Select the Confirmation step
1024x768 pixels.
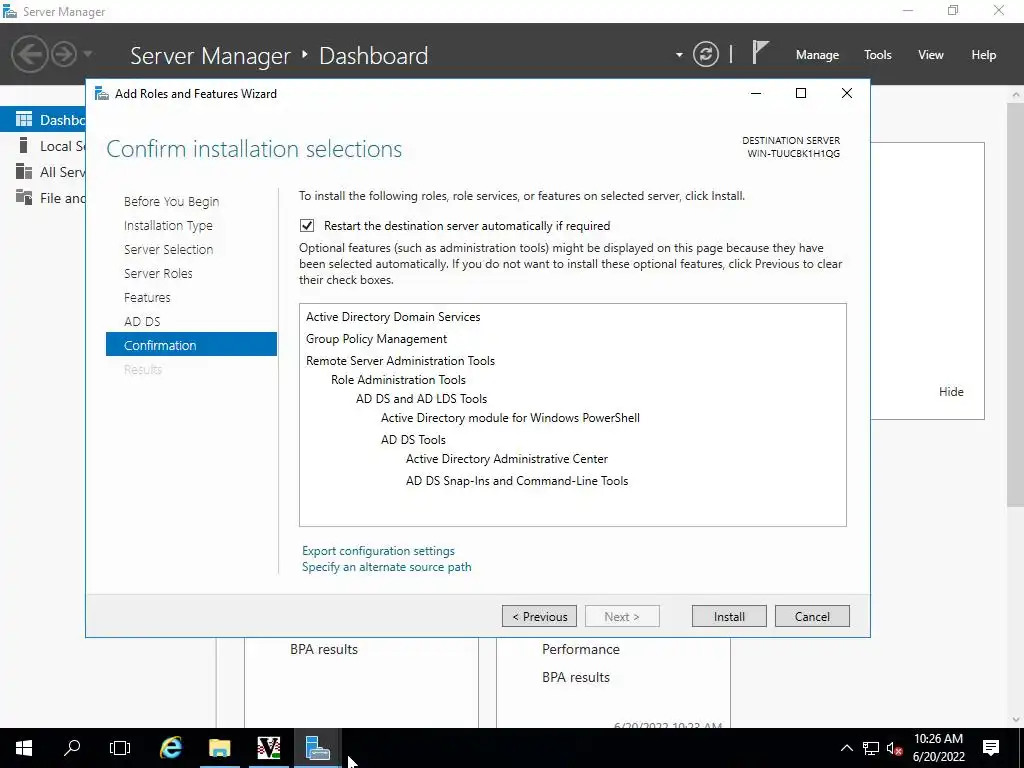[191, 344]
